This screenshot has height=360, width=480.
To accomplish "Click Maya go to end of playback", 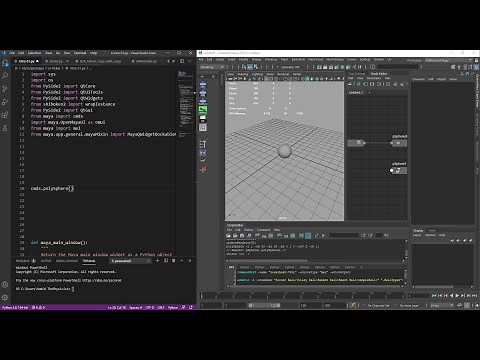I will (x=475, y=296).
